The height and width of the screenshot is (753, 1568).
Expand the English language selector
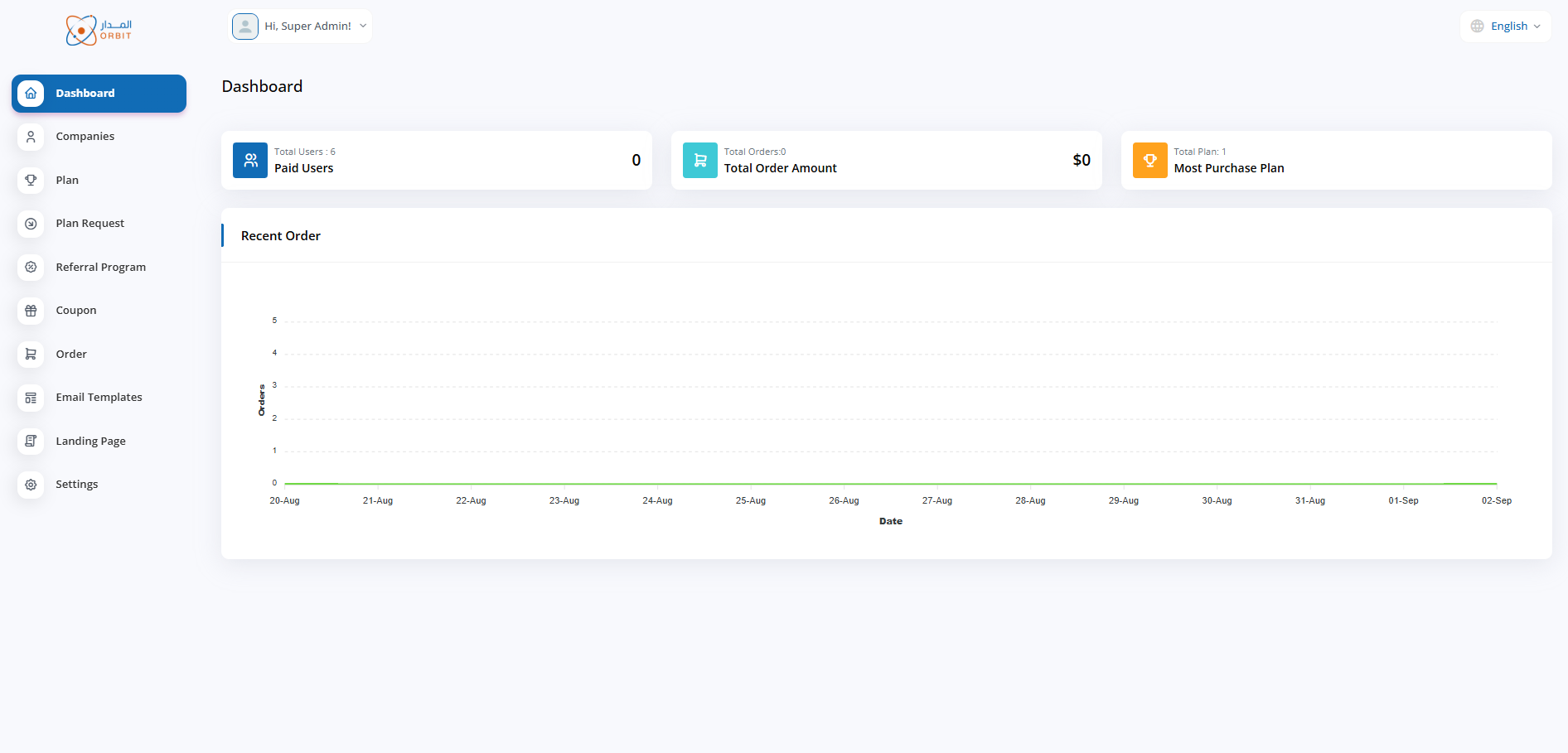[x=1506, y=27]
